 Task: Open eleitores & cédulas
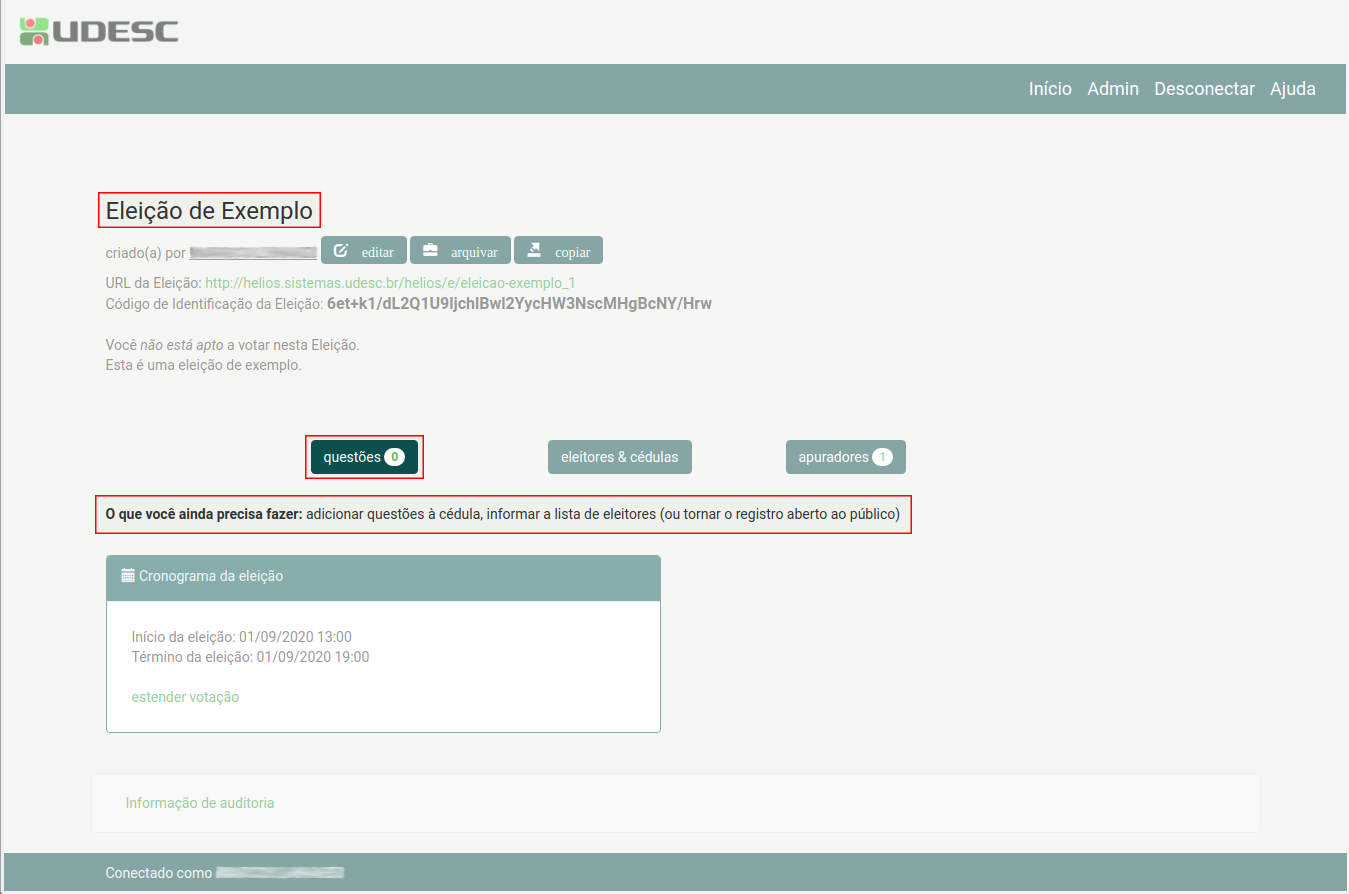[619, 457]
